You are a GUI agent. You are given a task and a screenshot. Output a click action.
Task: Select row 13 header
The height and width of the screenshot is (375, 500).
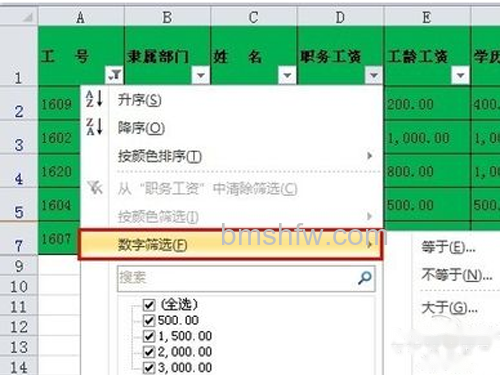pos(19,346)
